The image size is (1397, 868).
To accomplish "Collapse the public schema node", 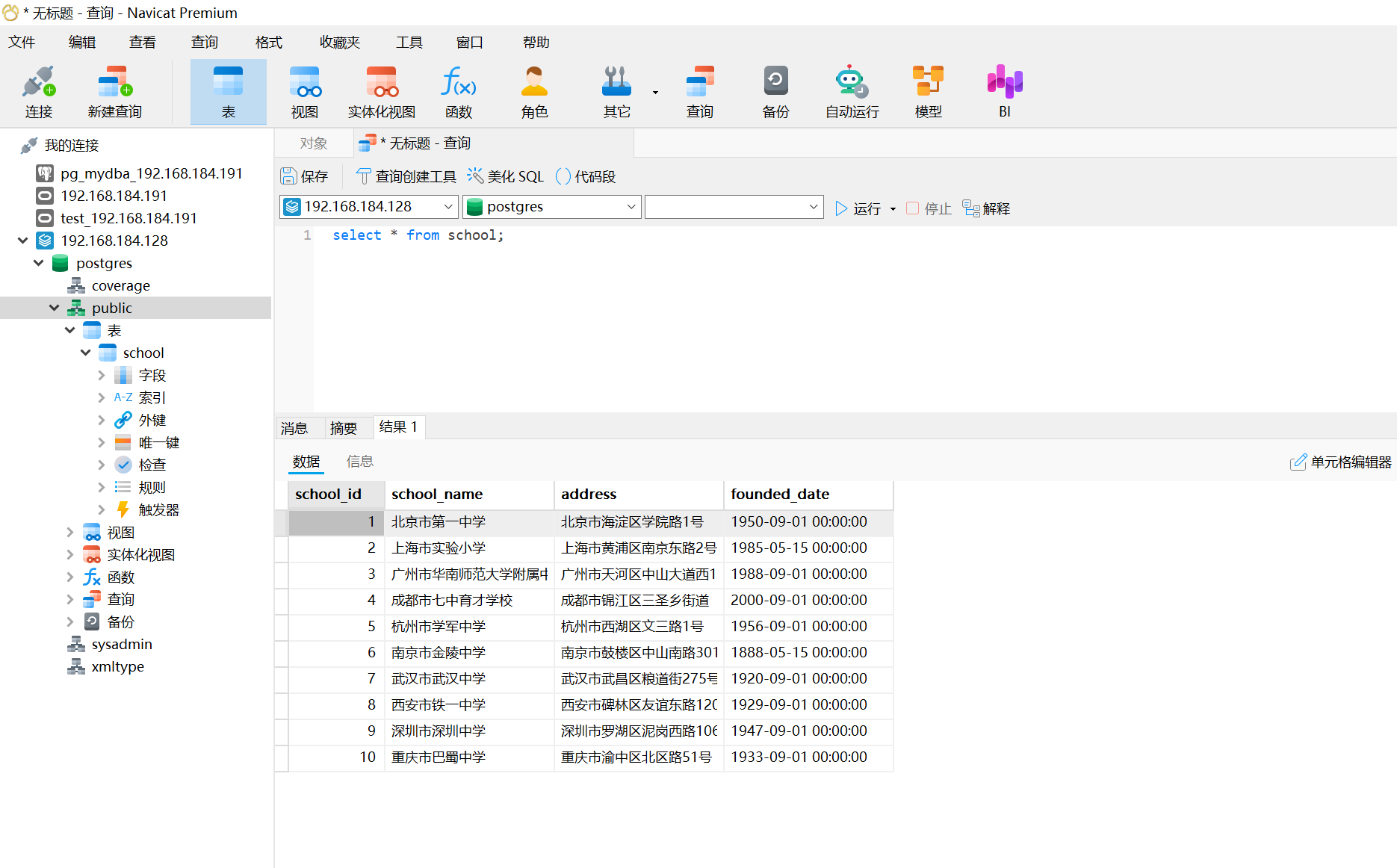I will (54, 307).
